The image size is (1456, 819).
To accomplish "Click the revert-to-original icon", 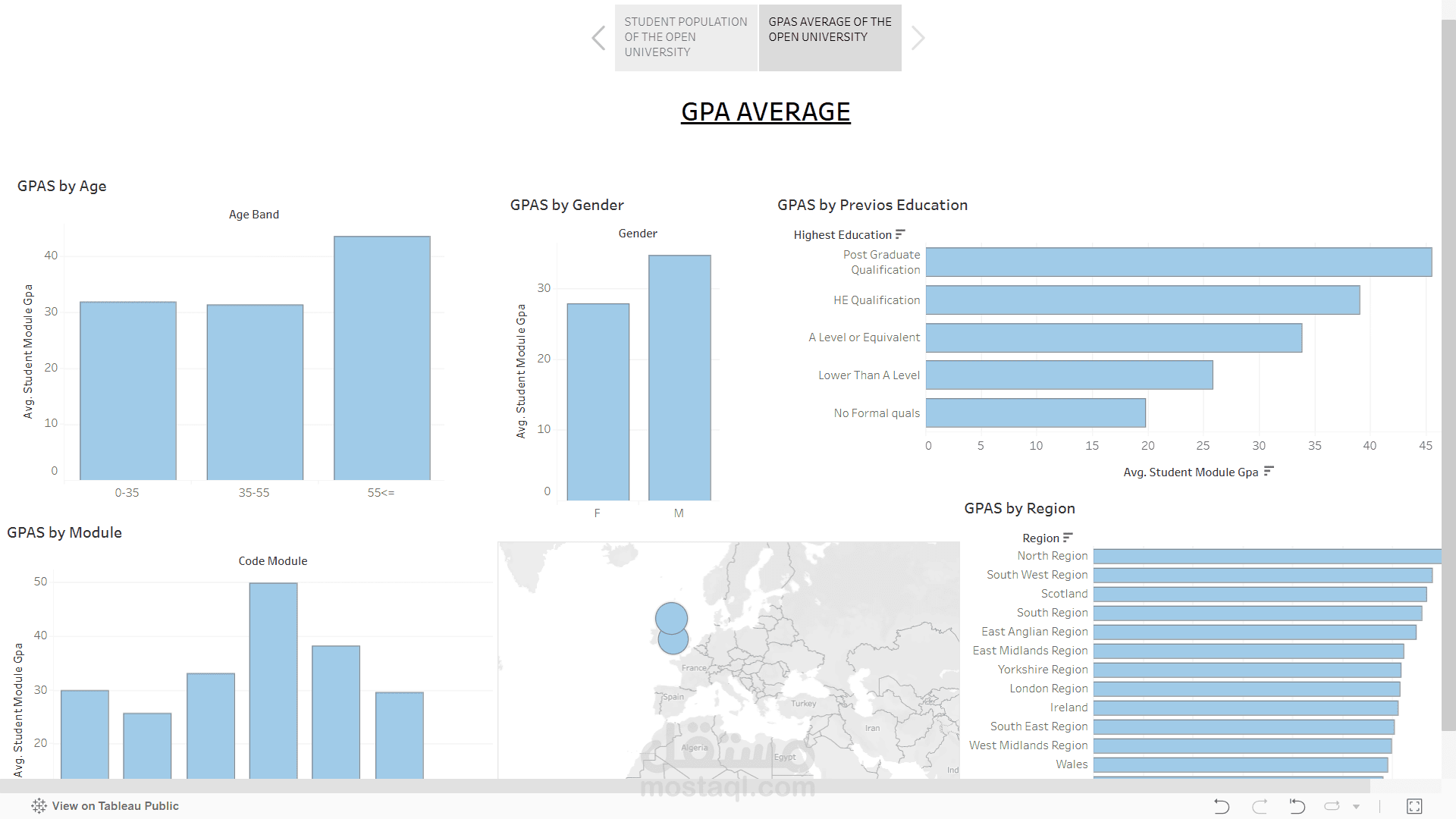I will click(x=1297, y=806).
